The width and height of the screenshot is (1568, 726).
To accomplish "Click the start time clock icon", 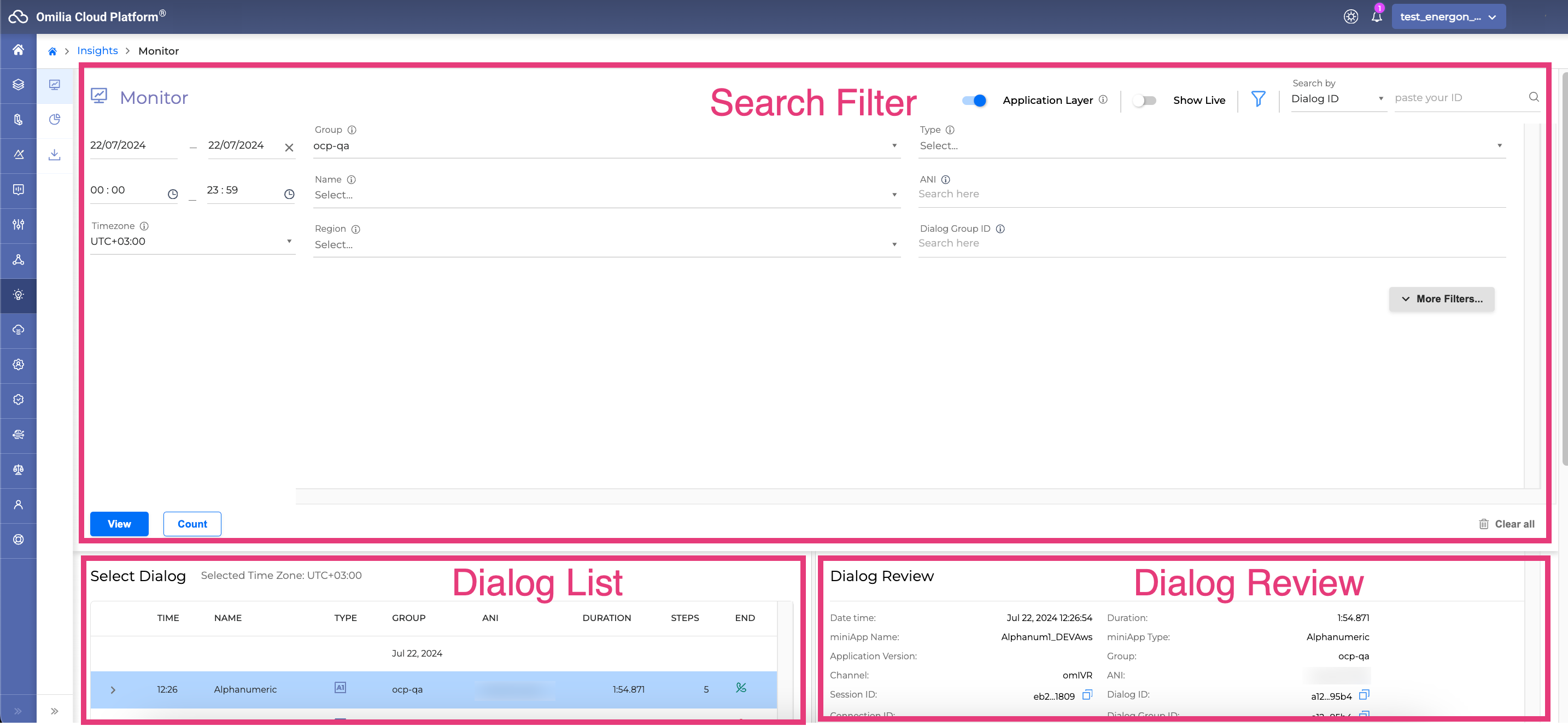I will tap(173, 194).
